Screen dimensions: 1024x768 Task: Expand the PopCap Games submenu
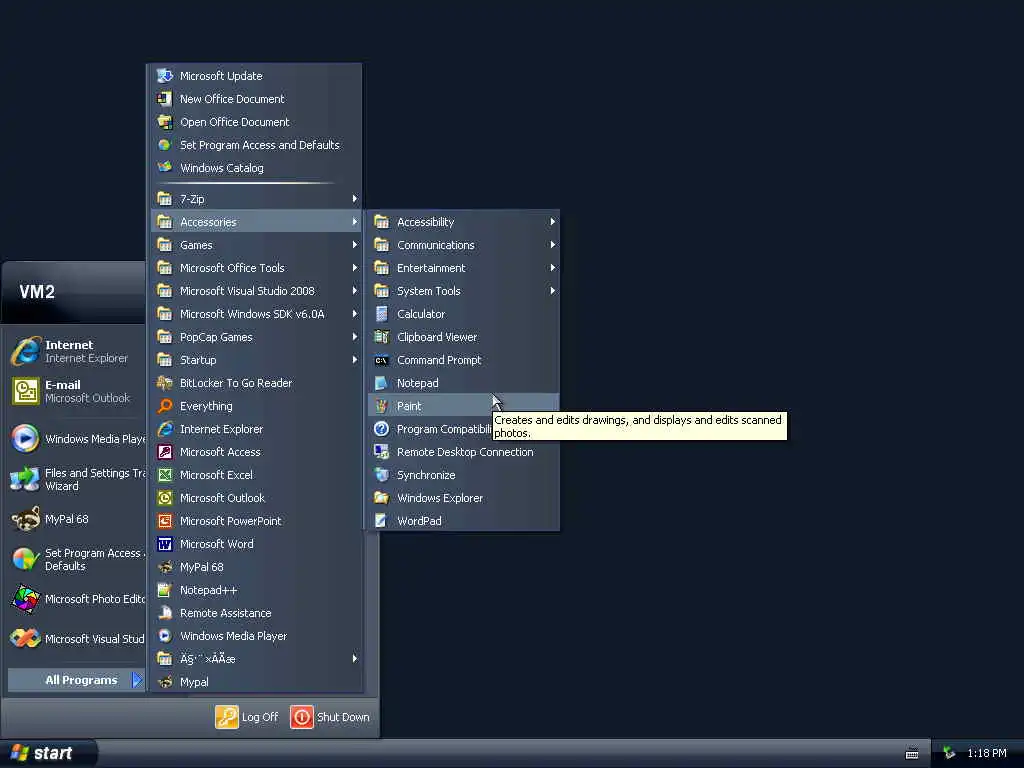(x=257, y=337)
